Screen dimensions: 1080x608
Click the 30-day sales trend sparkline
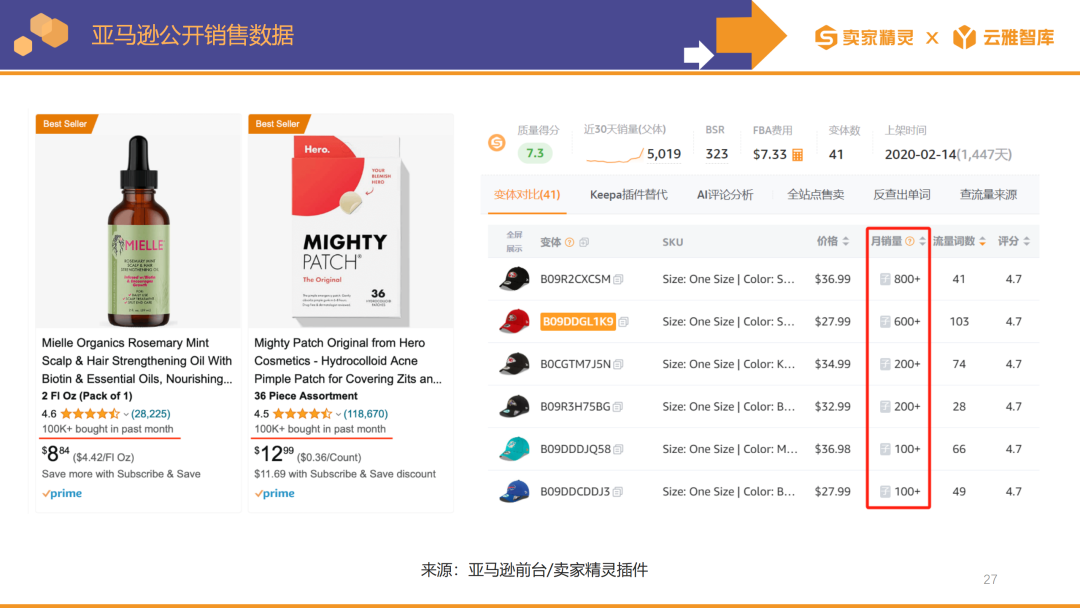click(614, 156)
